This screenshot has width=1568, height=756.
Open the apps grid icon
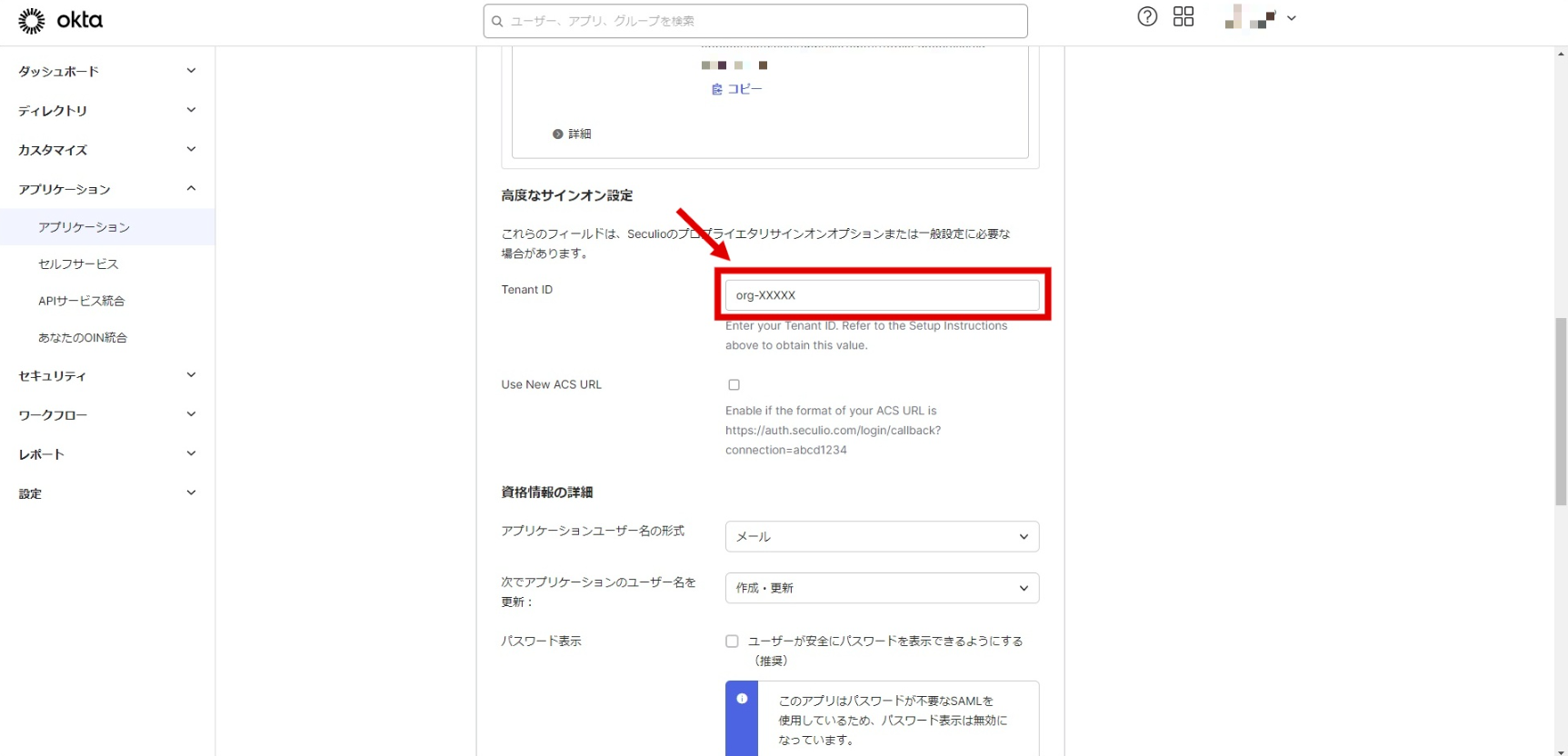pos(1183,16)
